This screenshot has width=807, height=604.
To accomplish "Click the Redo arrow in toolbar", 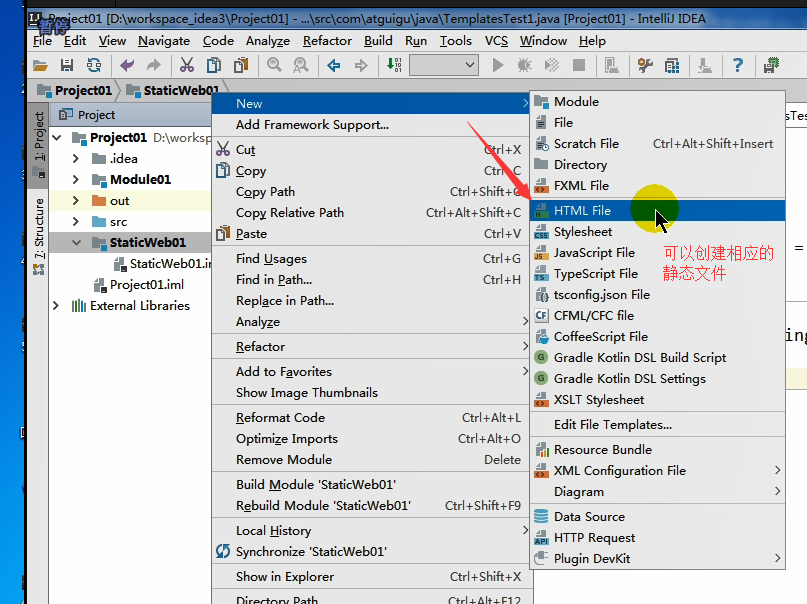I will pyautogui.click(x=153, y=65).
